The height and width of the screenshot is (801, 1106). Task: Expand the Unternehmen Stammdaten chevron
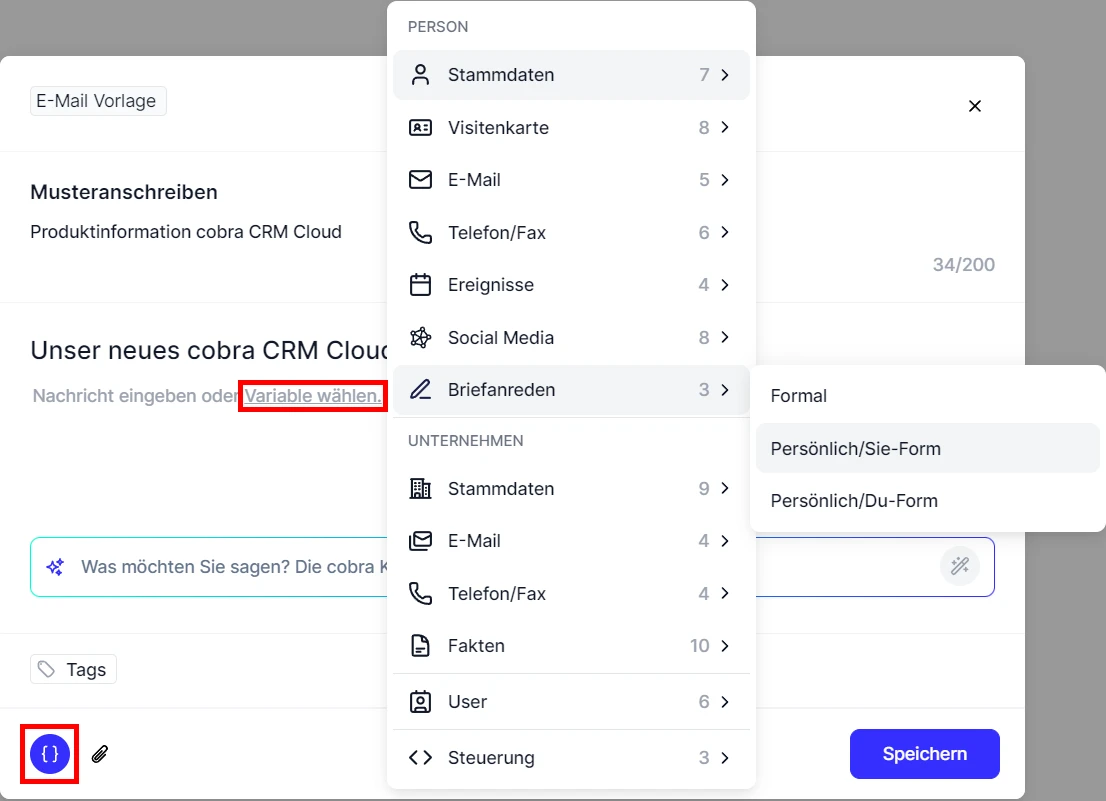point(725,488)
